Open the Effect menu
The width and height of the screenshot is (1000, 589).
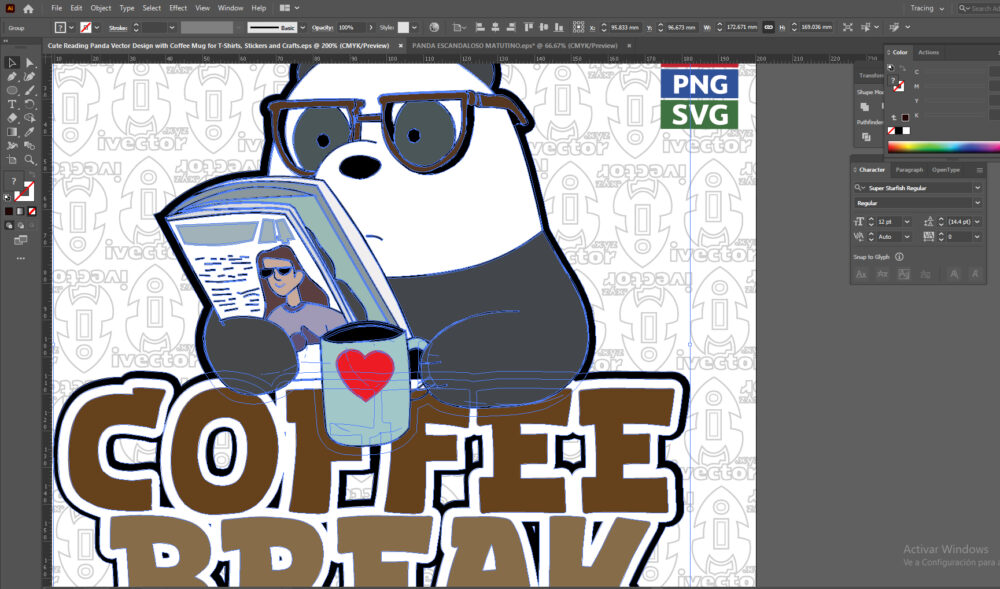pos(178,8)
